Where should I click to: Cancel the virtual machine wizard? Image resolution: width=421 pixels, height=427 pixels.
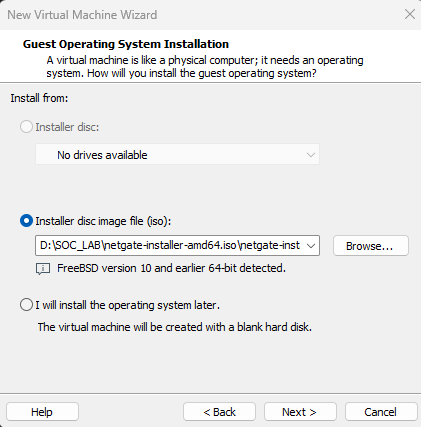(x=381, y=412)
